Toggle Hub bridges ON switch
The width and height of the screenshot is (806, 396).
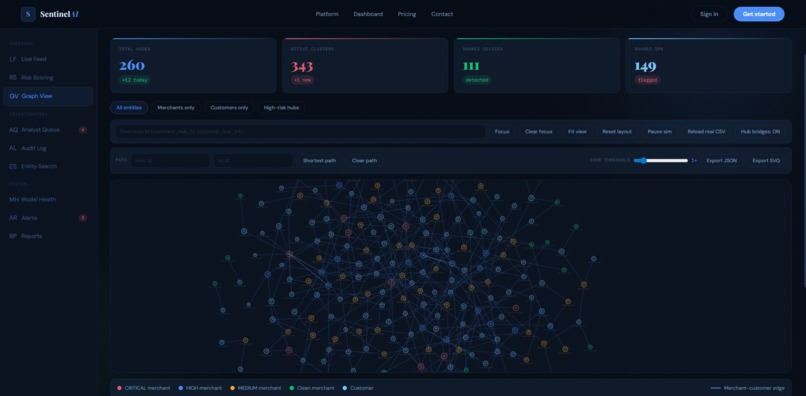(x=760, y=132)
